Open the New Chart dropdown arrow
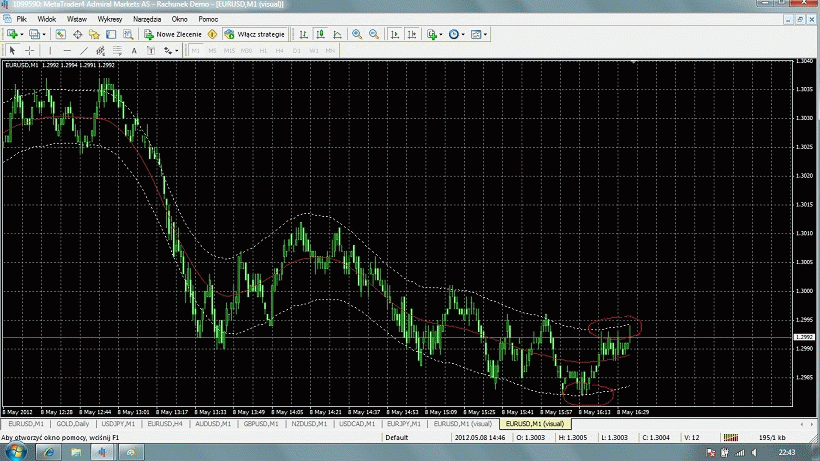The height and width of the screenshot is (461, 820). [x=21, y=34]
